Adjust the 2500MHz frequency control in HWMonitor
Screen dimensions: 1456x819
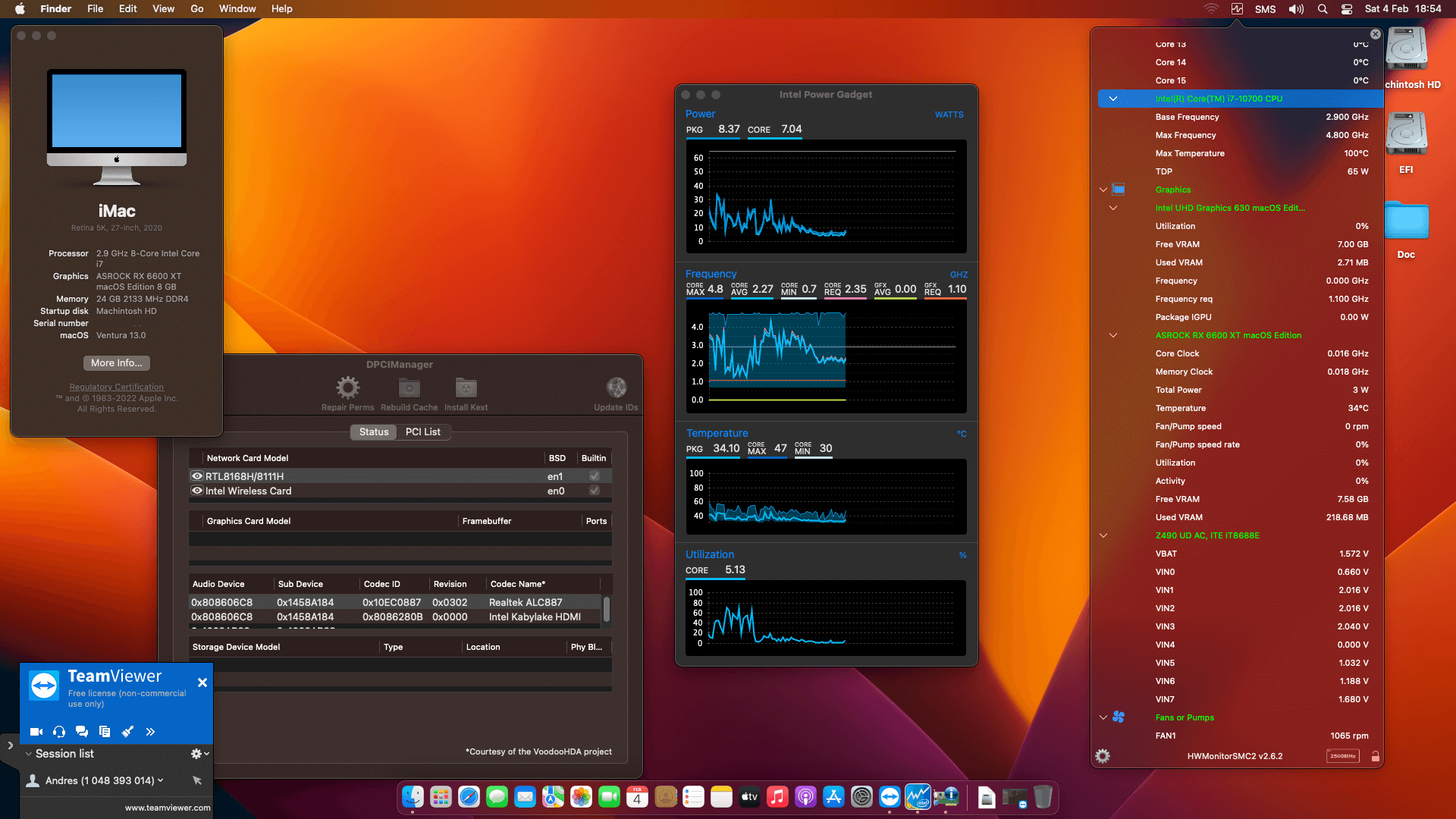pos(1342,755)
